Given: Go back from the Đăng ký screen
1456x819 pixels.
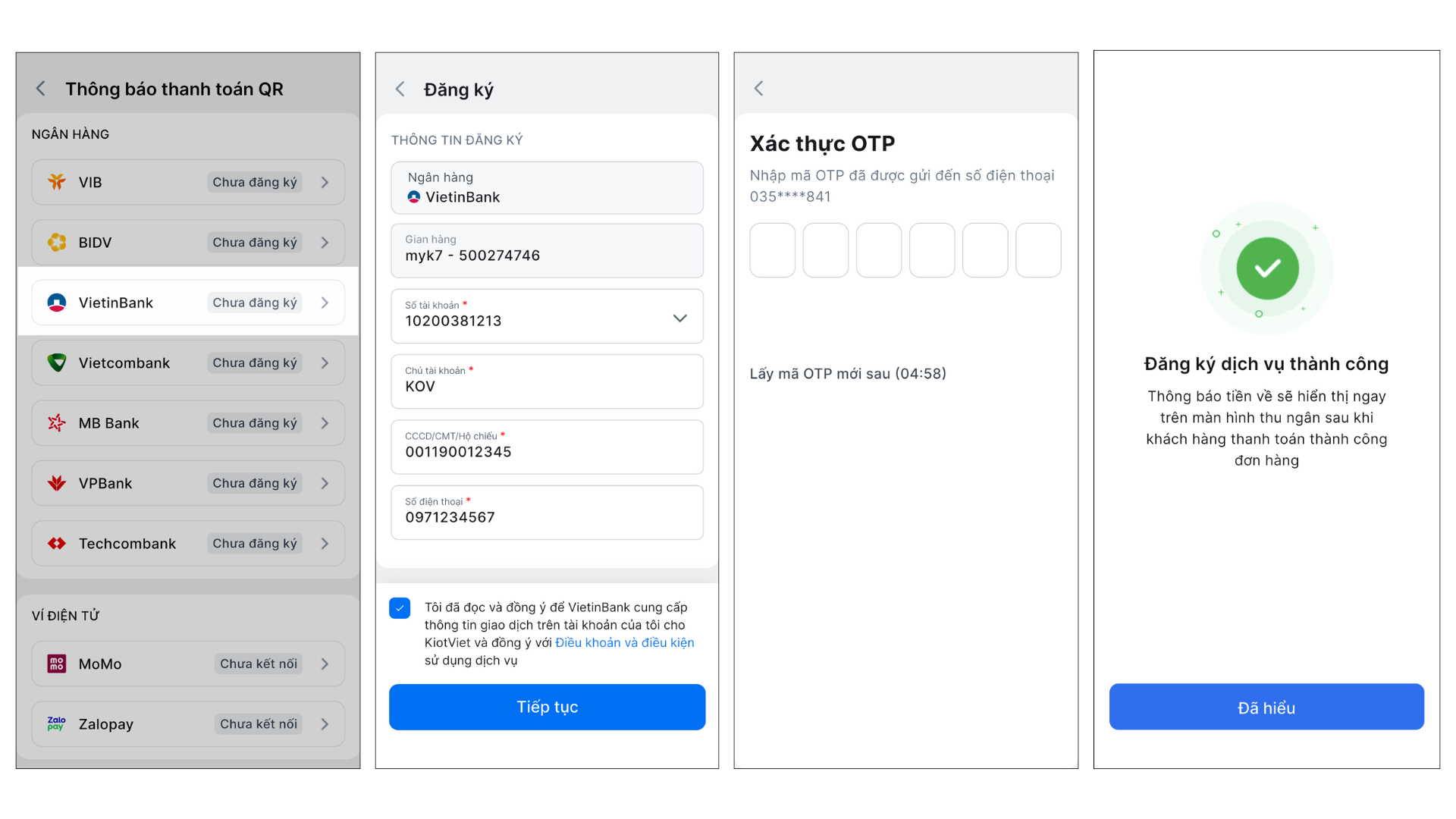Looking at the screenshot, I should click(400, 89).
